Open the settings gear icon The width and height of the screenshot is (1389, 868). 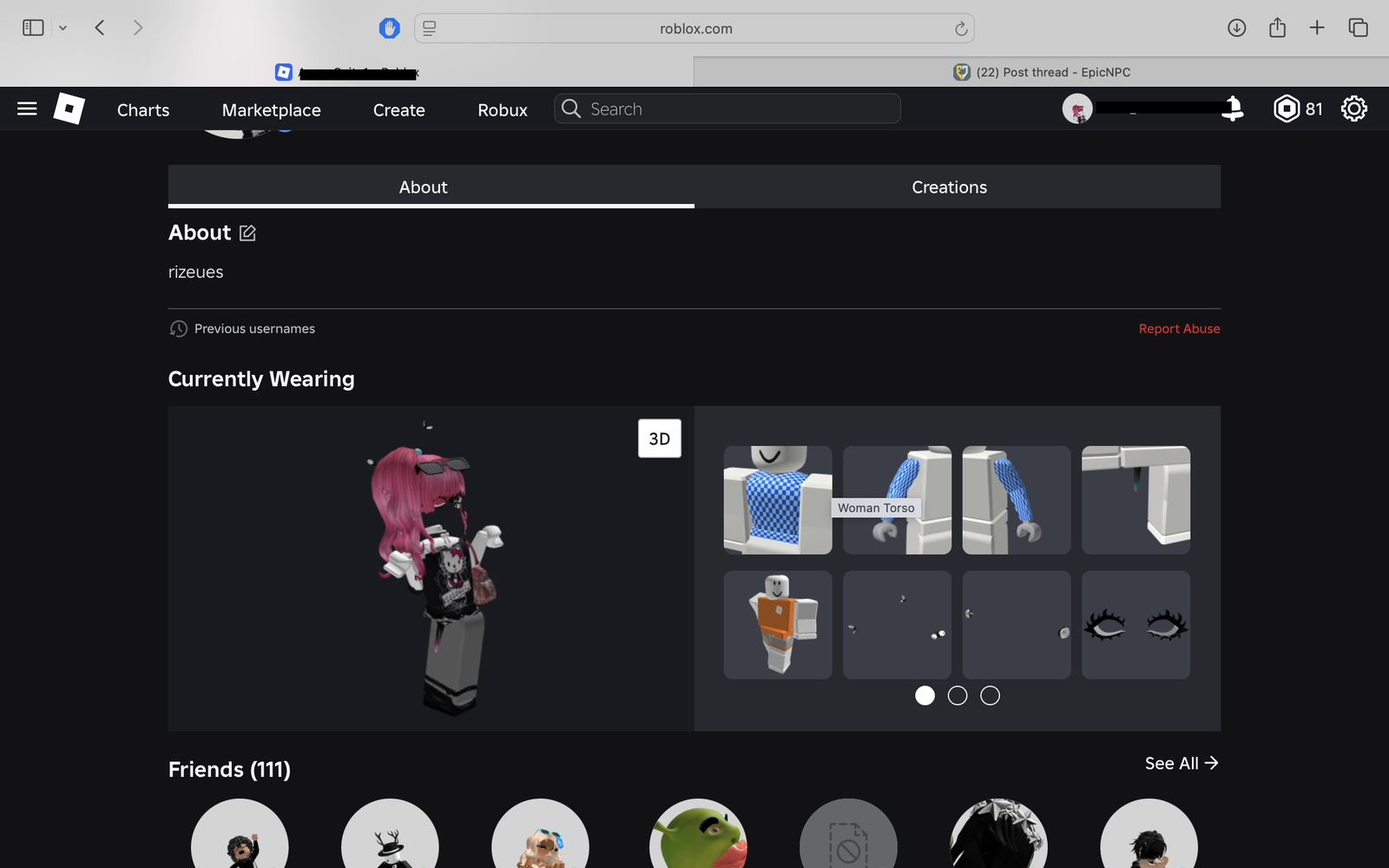pos(1354,108)
